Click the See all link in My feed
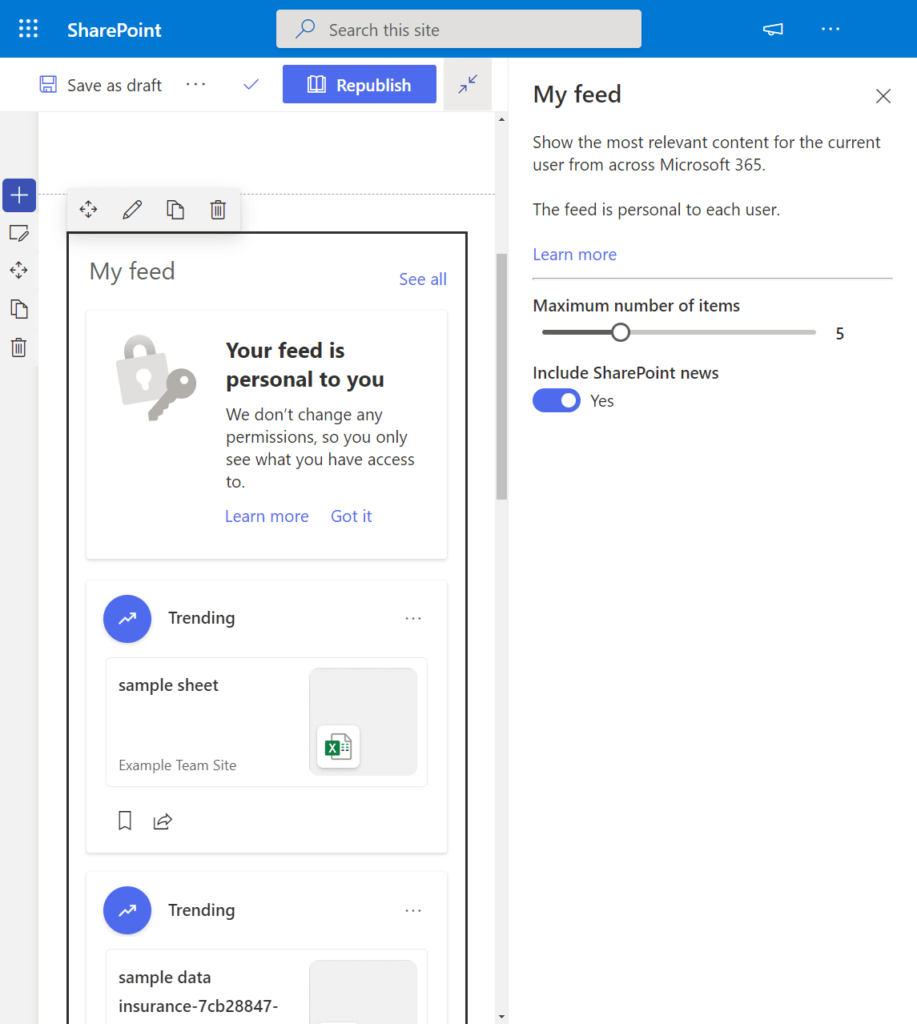 (423, 280)
